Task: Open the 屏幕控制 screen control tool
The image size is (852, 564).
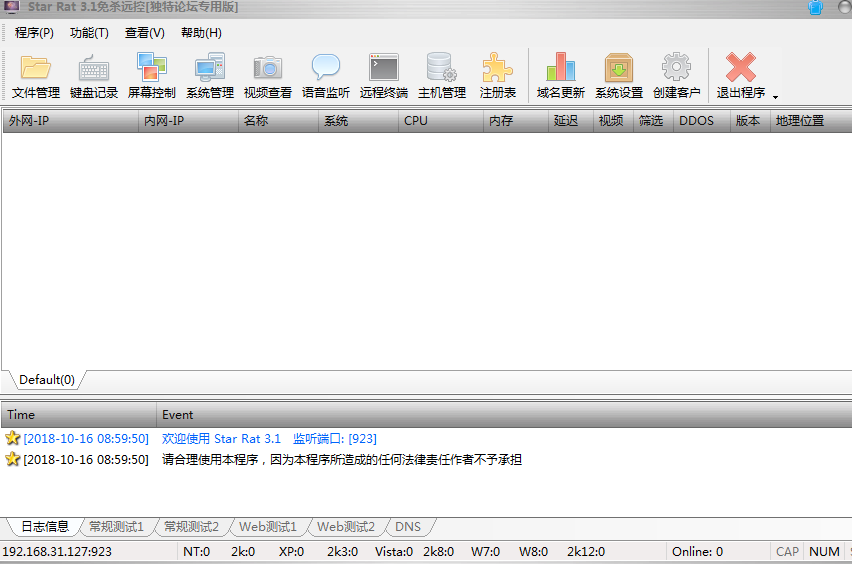Action: click(152, 76)
